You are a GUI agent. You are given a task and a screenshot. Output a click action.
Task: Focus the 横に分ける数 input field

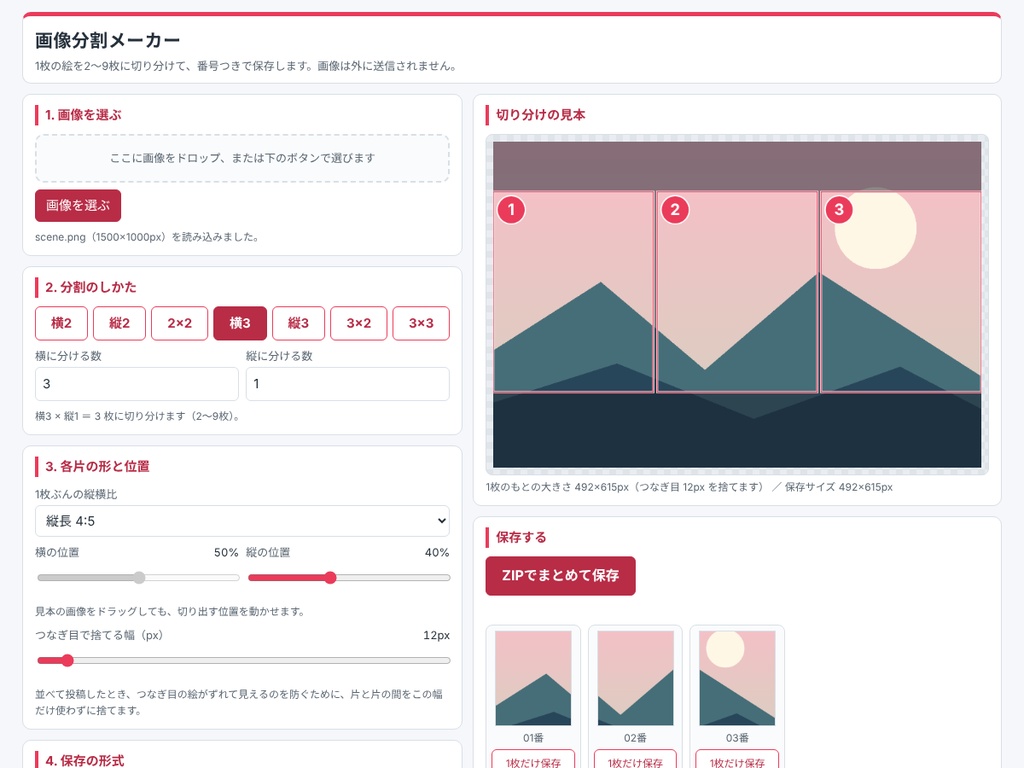(136, 384)
